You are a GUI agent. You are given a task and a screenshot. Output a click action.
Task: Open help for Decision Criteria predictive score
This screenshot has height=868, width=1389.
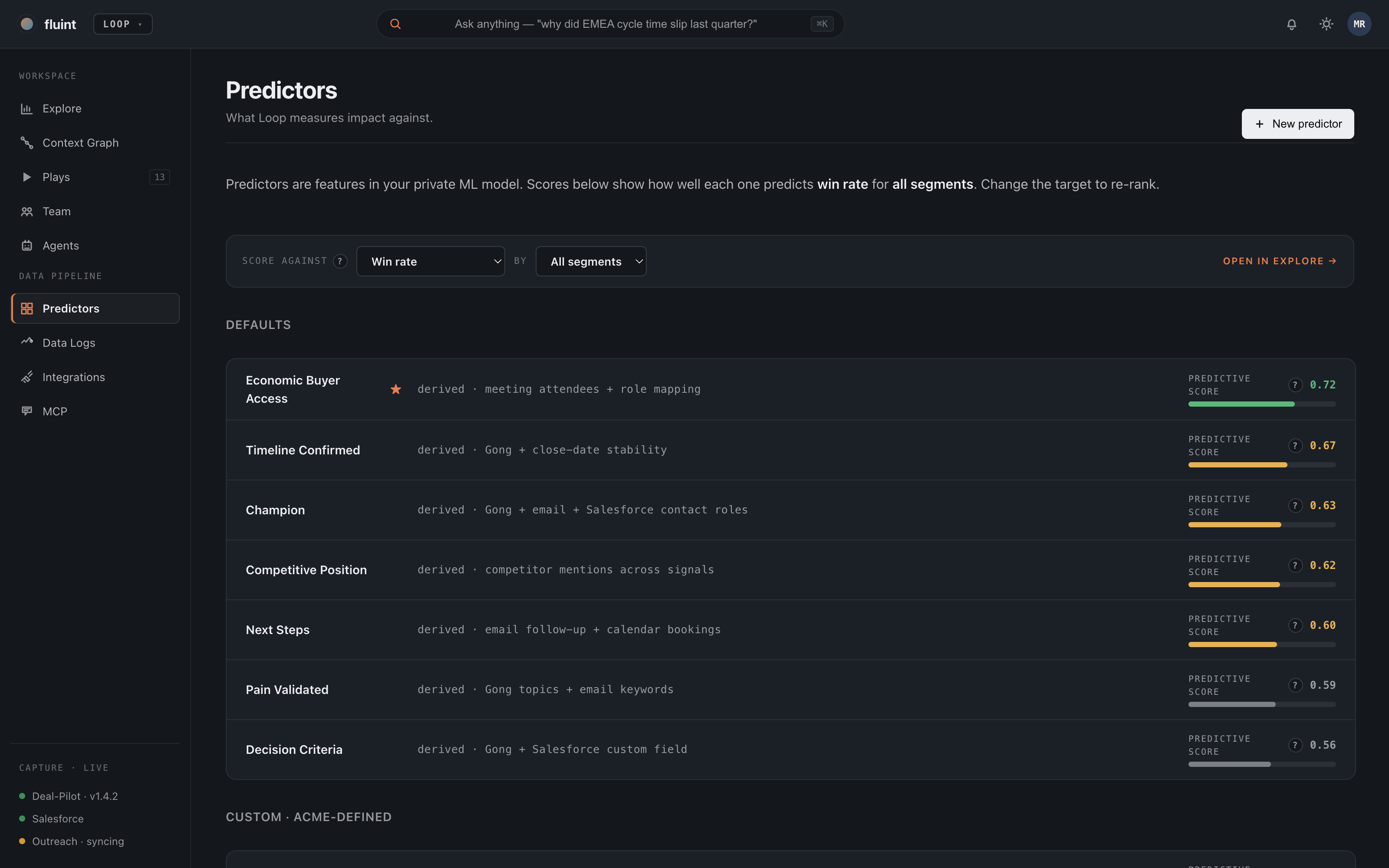pos(1295,745)
